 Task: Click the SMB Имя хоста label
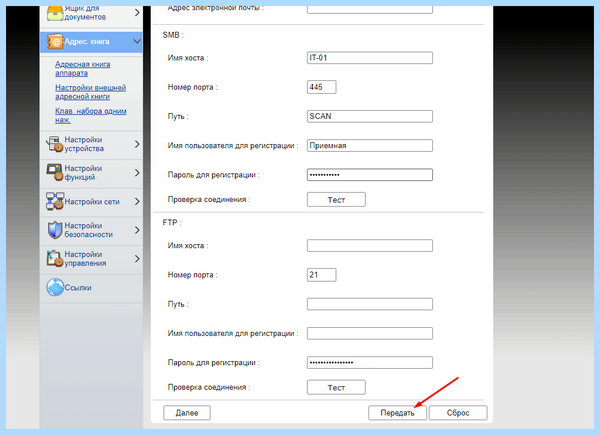coord(188,58)
